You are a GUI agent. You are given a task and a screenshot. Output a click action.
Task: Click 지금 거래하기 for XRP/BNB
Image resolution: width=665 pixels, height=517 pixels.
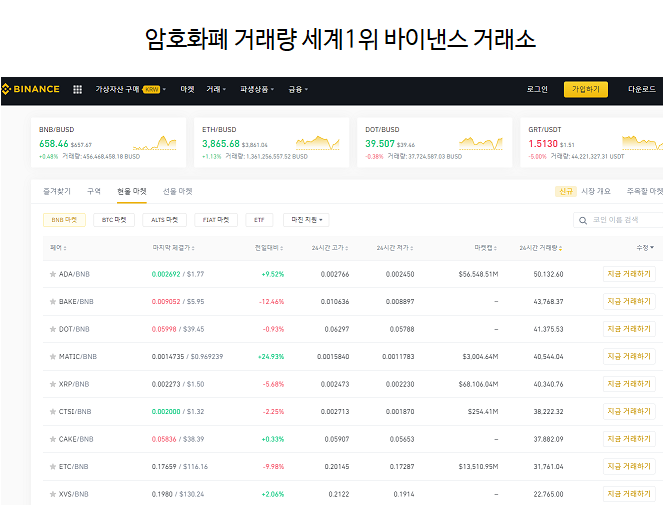click(629, 384)
